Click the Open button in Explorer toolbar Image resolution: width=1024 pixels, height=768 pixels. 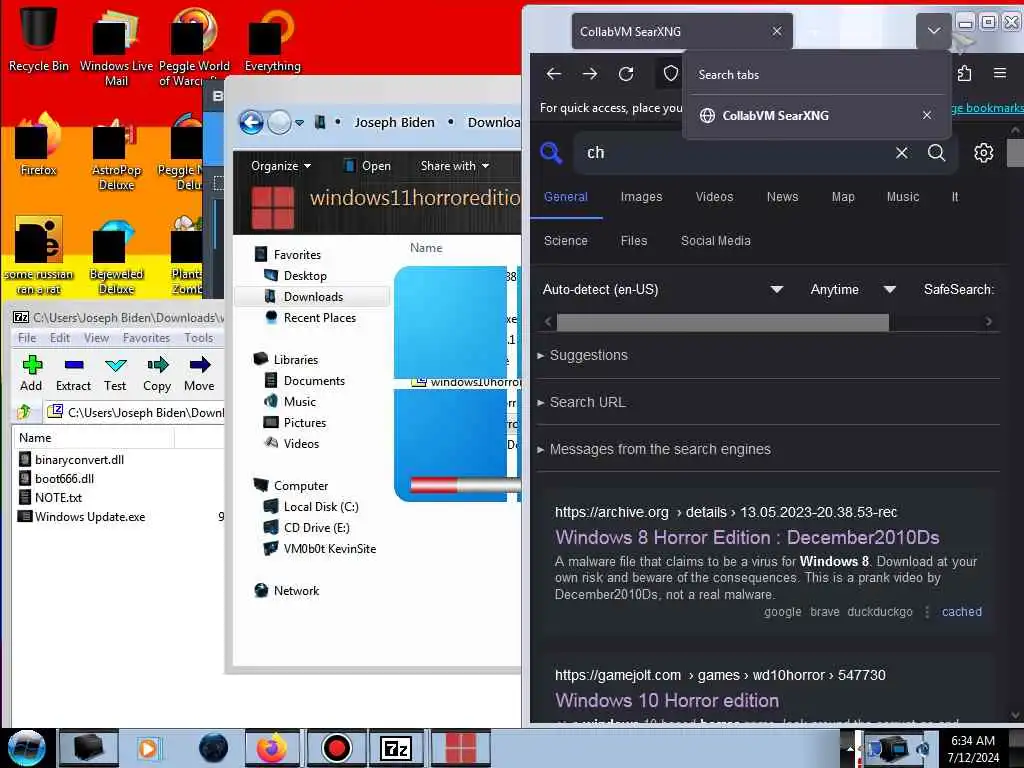(368, 166)
